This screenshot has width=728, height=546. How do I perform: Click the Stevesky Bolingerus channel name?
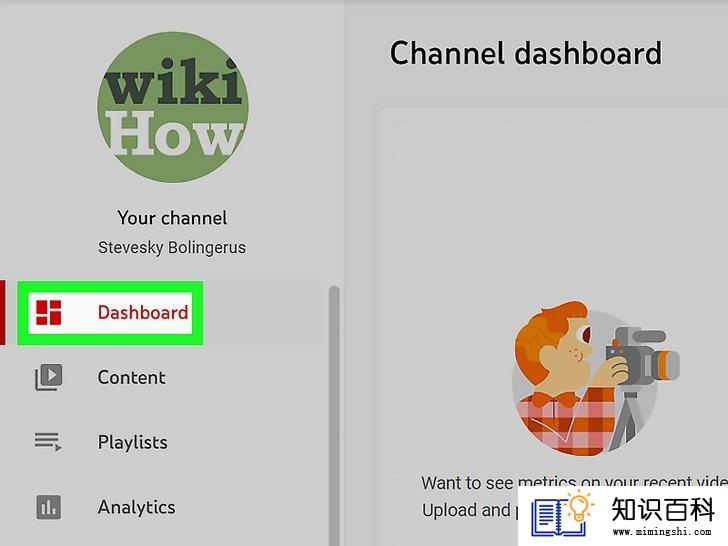(x=172, y=247)
